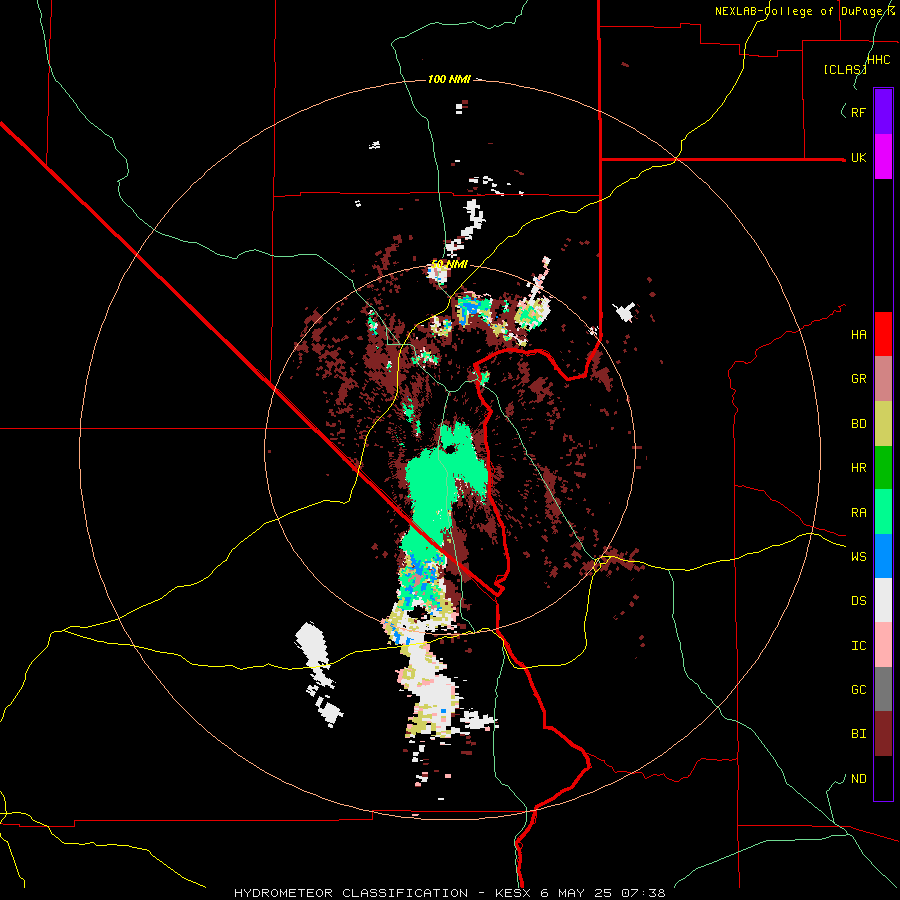
Task: Click the WS legend label
Action: tap(858, 556)
